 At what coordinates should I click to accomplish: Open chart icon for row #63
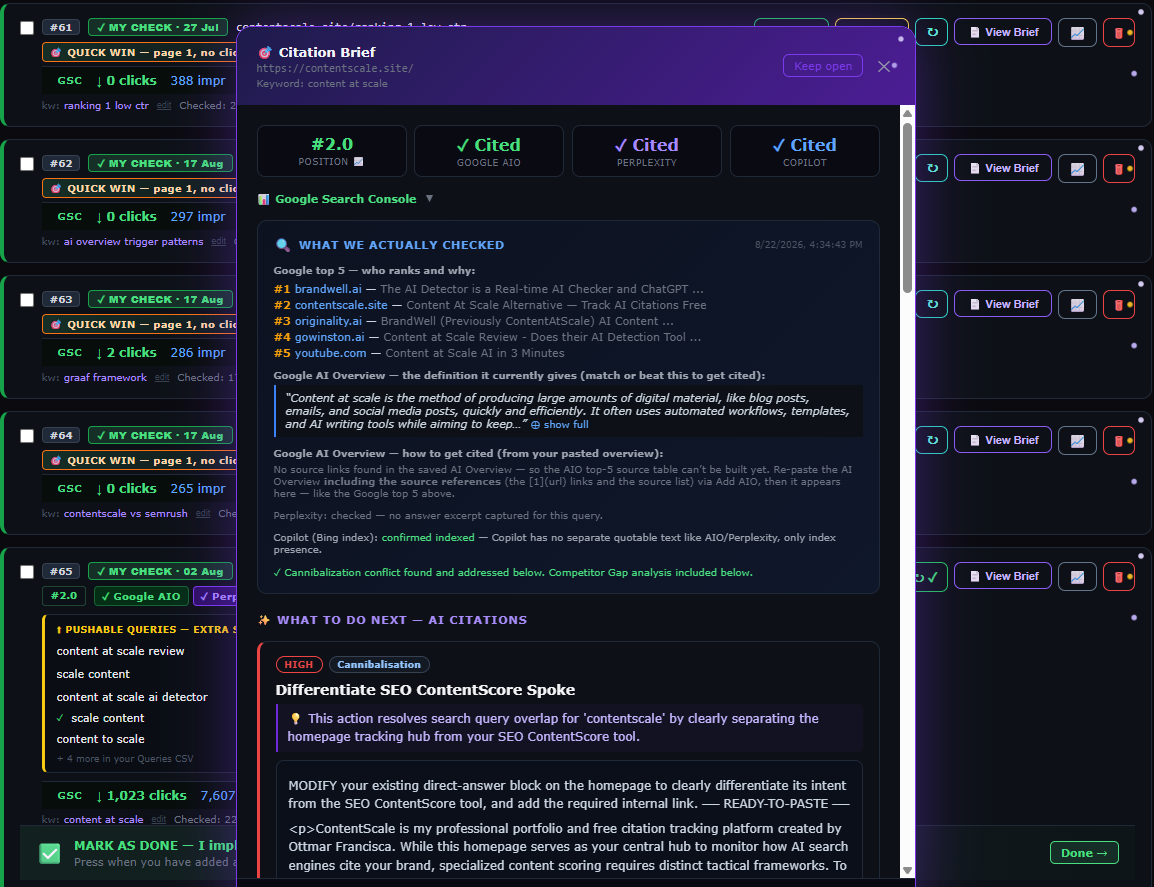(1077, 304)
